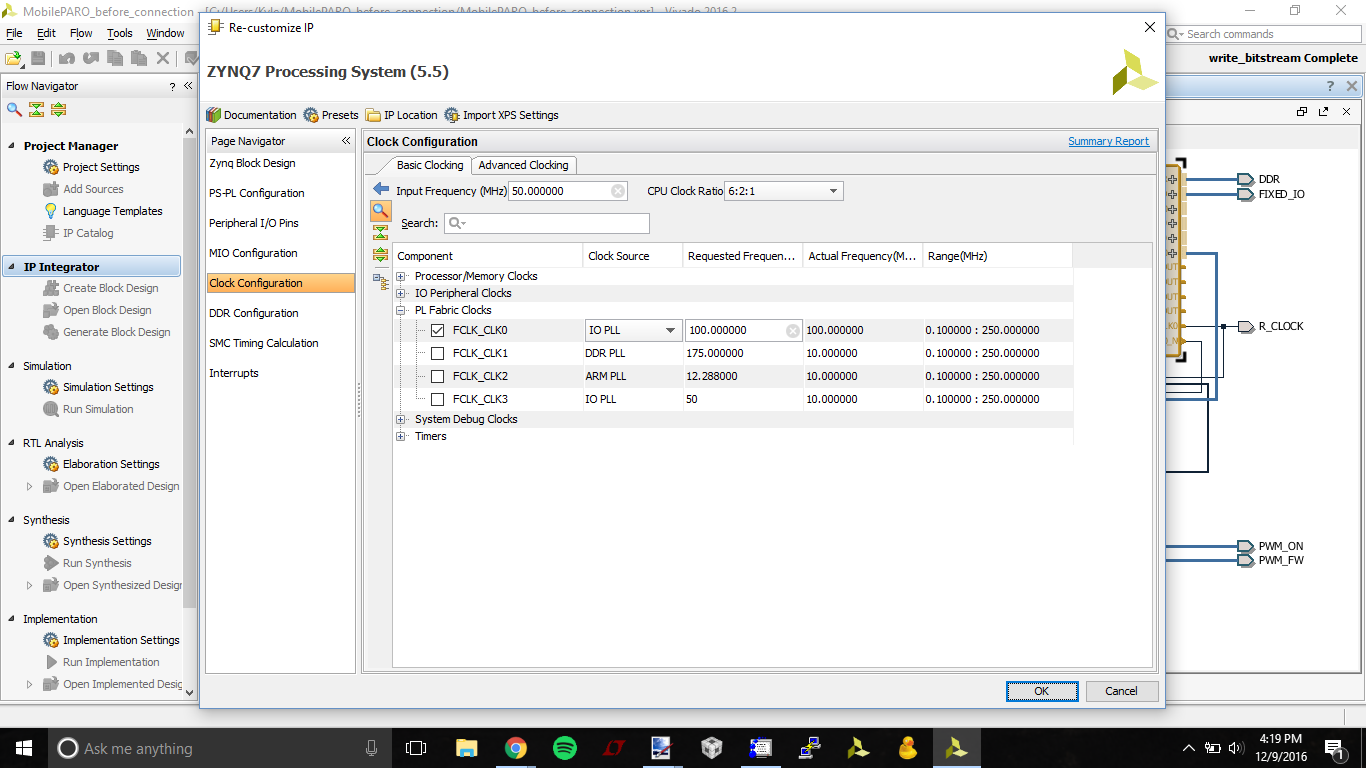Viewport: 1366px width, 768px height.
Task: Select MIO Configuration page
Action: pos(280,253)
